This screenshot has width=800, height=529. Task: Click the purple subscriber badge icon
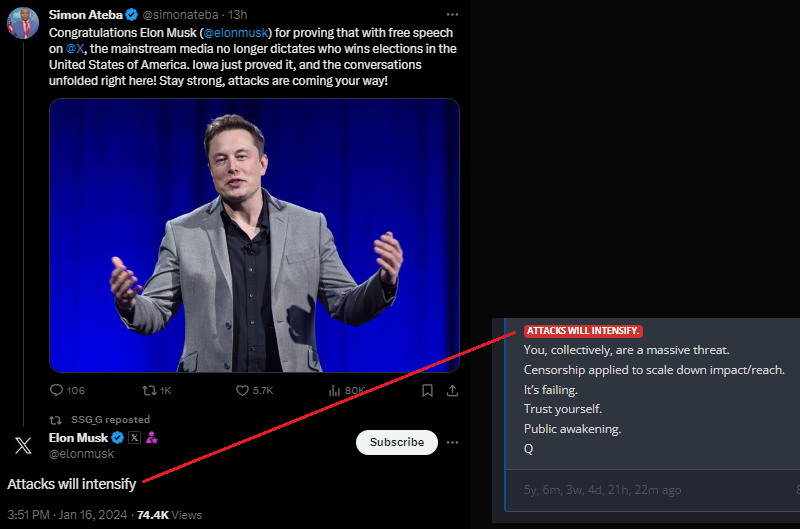pos(152,438)
